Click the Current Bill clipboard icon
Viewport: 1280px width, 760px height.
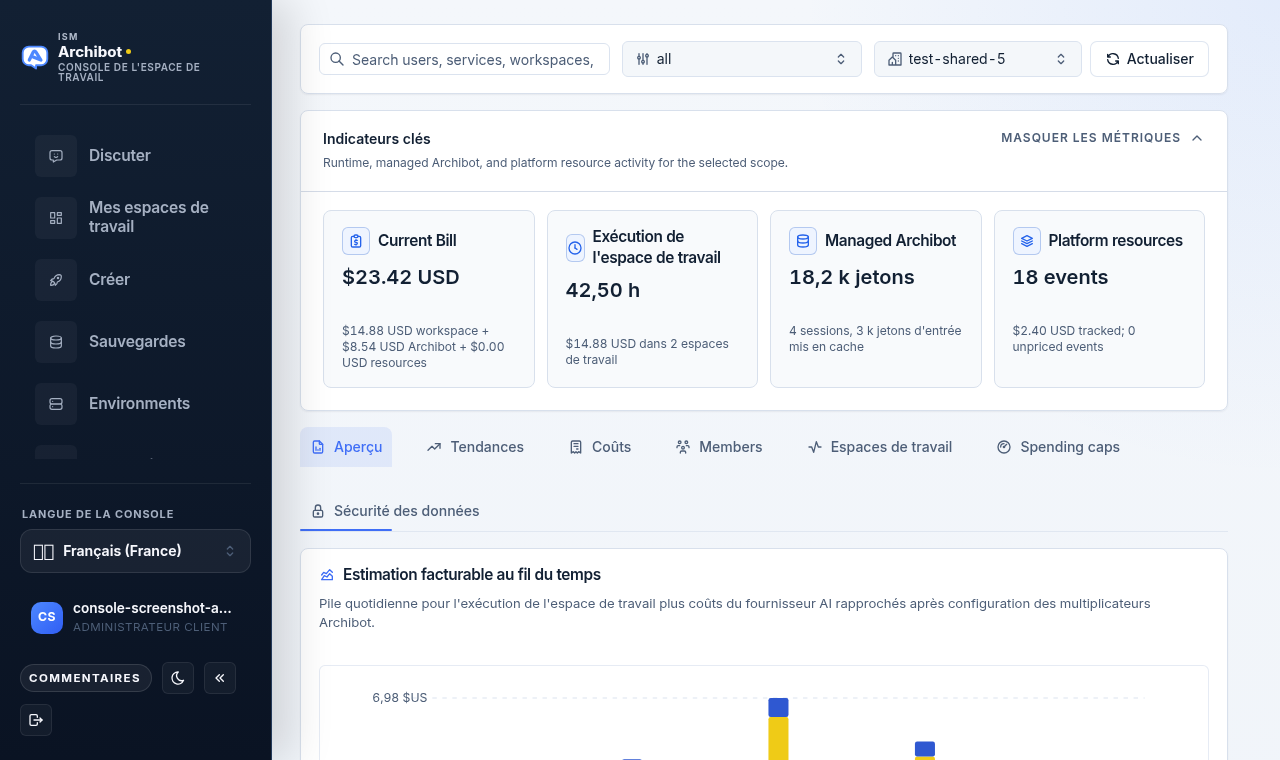[356, 241]
